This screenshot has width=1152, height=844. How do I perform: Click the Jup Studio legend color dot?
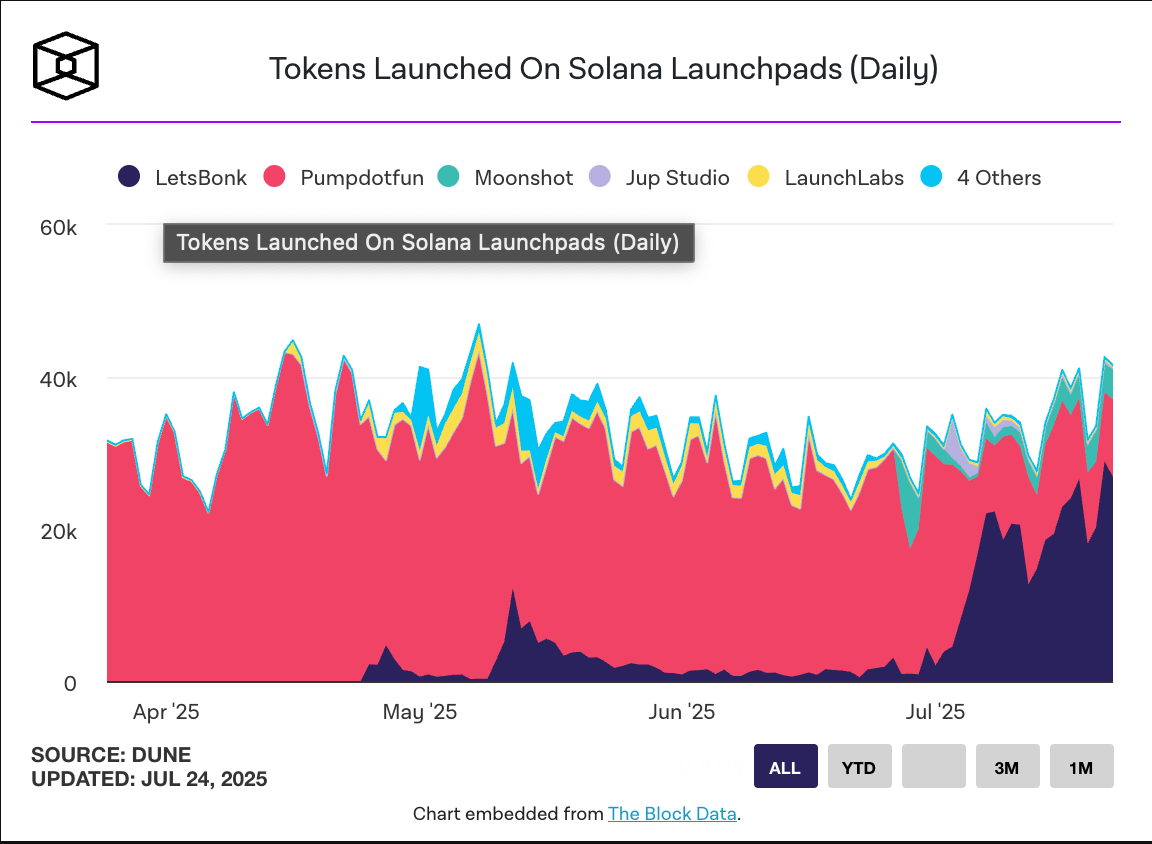600,177
